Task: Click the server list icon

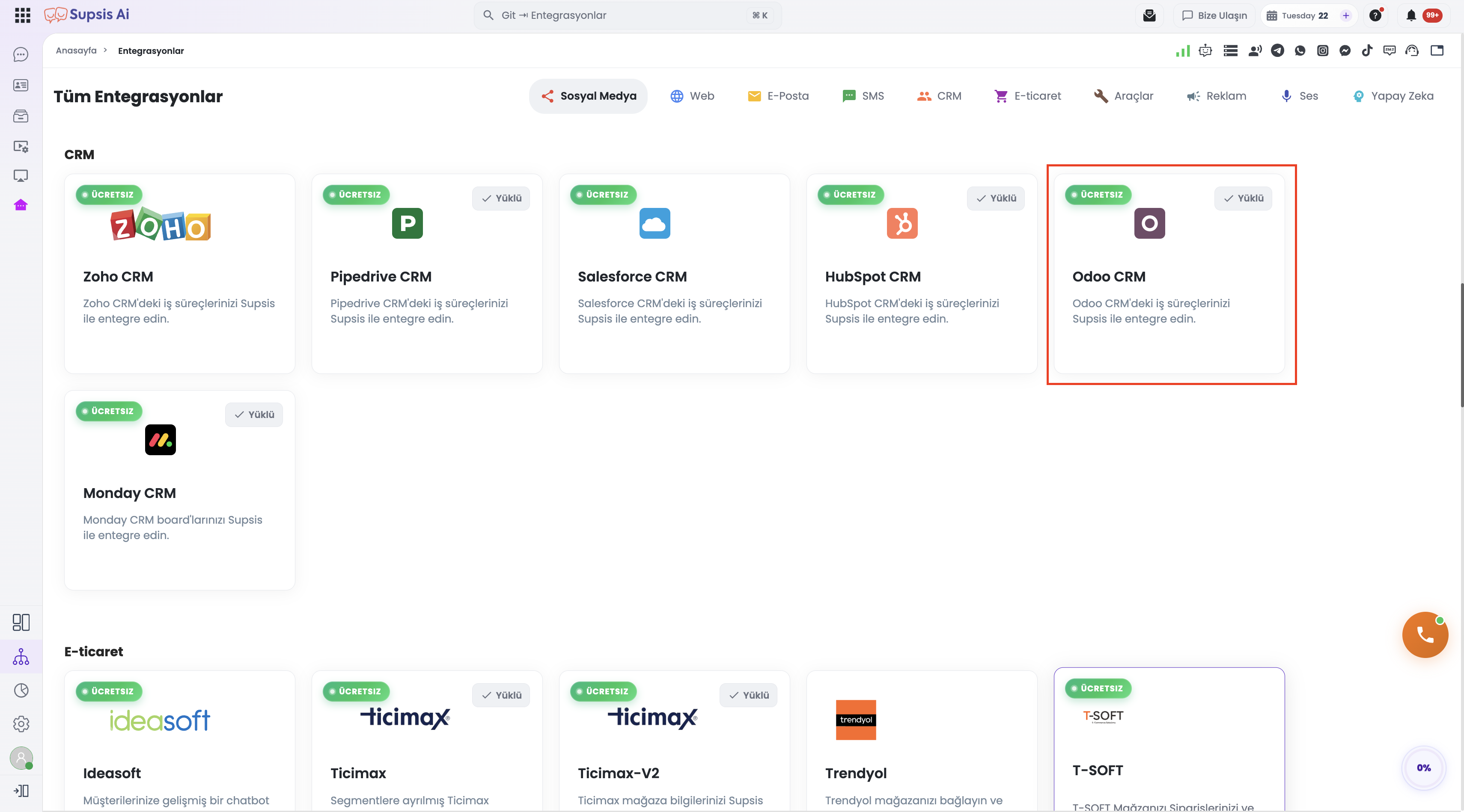Action: click(x=1230, y=50)
